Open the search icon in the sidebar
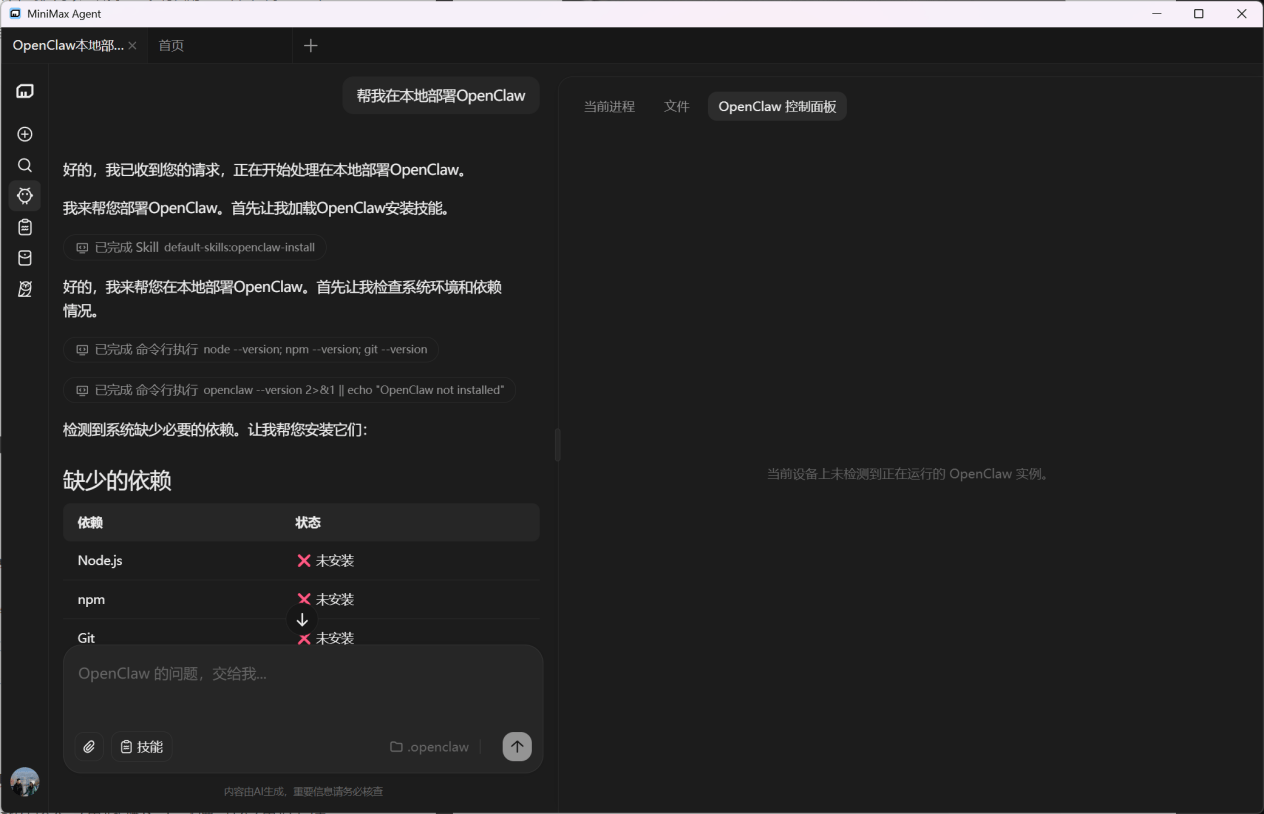 (x=25, y=165)
